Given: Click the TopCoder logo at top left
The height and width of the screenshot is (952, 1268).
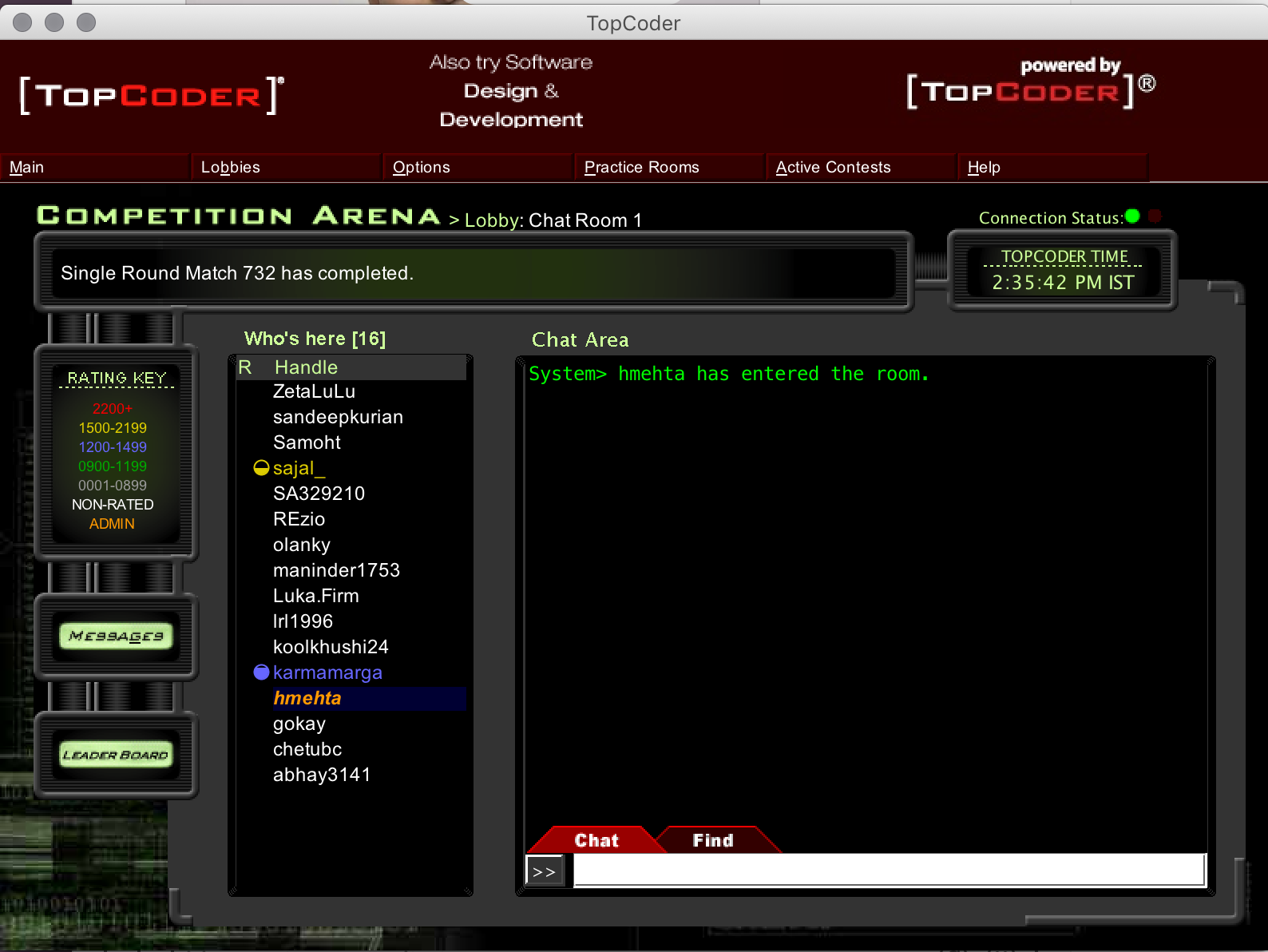Looking at the screenshot, I should pyautogui.click(x=152, y=96).
